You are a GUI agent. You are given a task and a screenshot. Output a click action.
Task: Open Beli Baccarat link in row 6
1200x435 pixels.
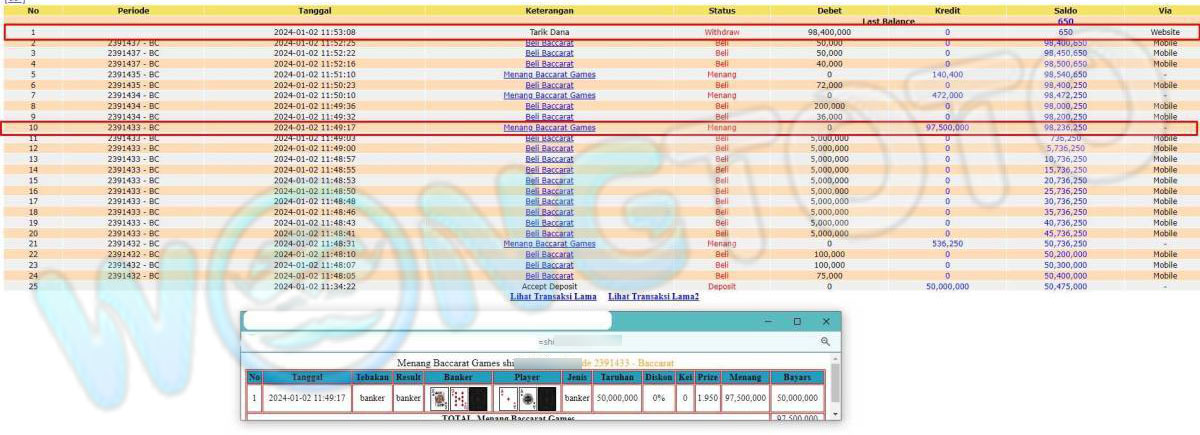point(549,86)
